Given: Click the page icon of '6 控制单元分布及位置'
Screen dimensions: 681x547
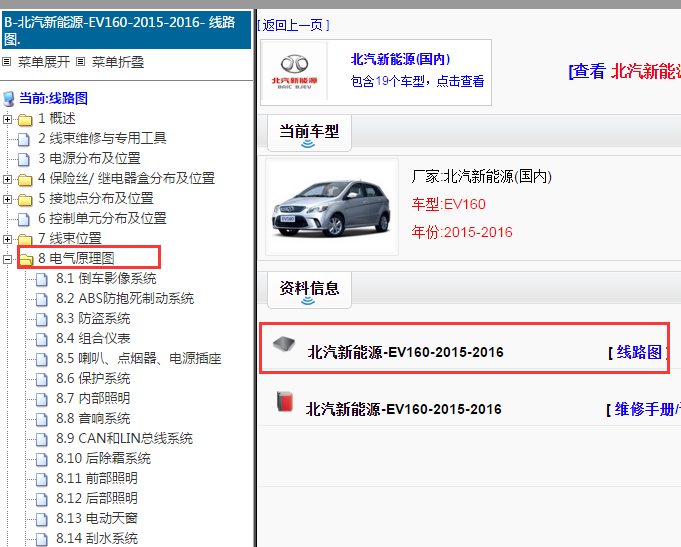Looking at the screenshot, I should 24,219.
